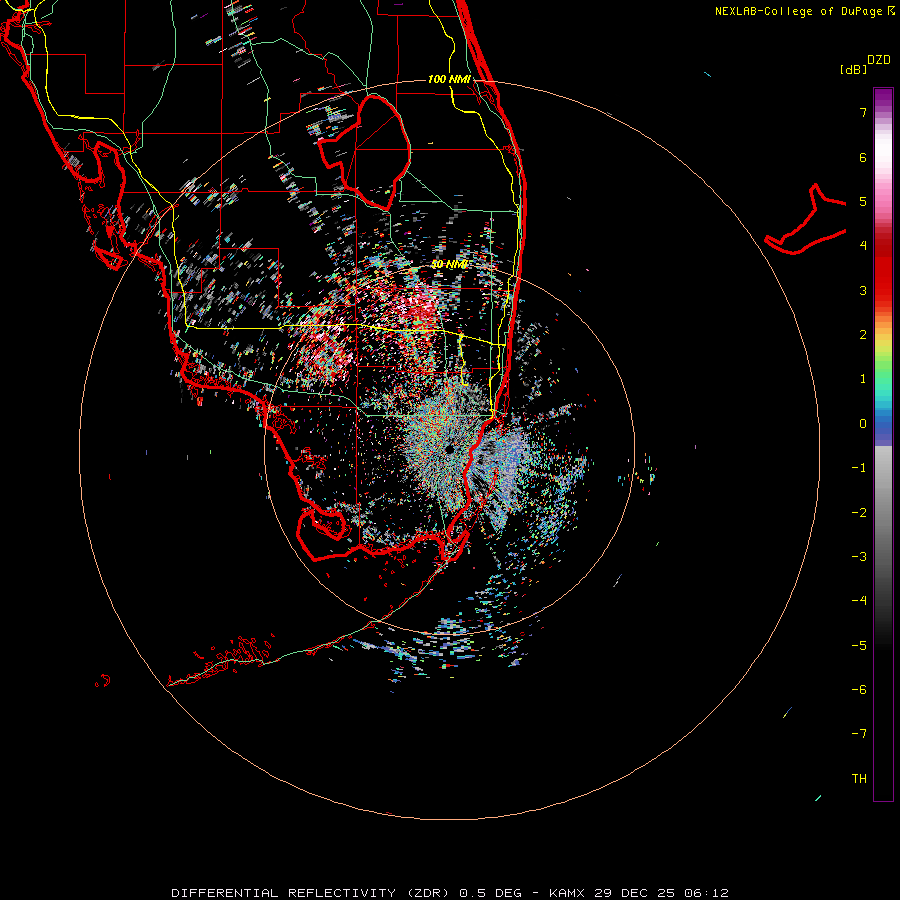Screen dimensions: 900x900
Task: Click the -7 value on color scale
Action: 859,734
